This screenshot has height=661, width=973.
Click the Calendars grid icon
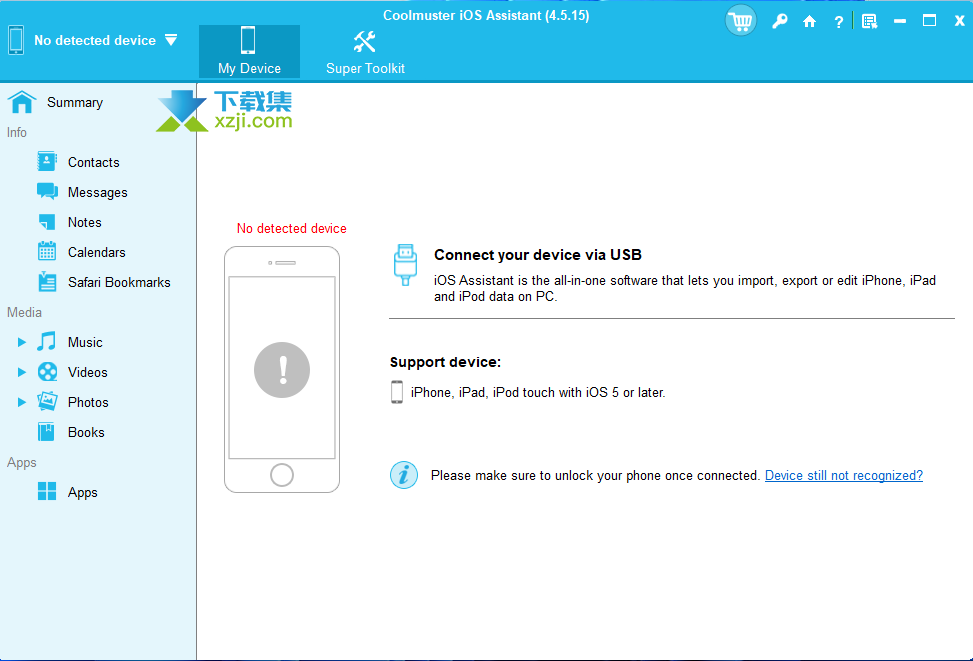click(x=47, y=251)
